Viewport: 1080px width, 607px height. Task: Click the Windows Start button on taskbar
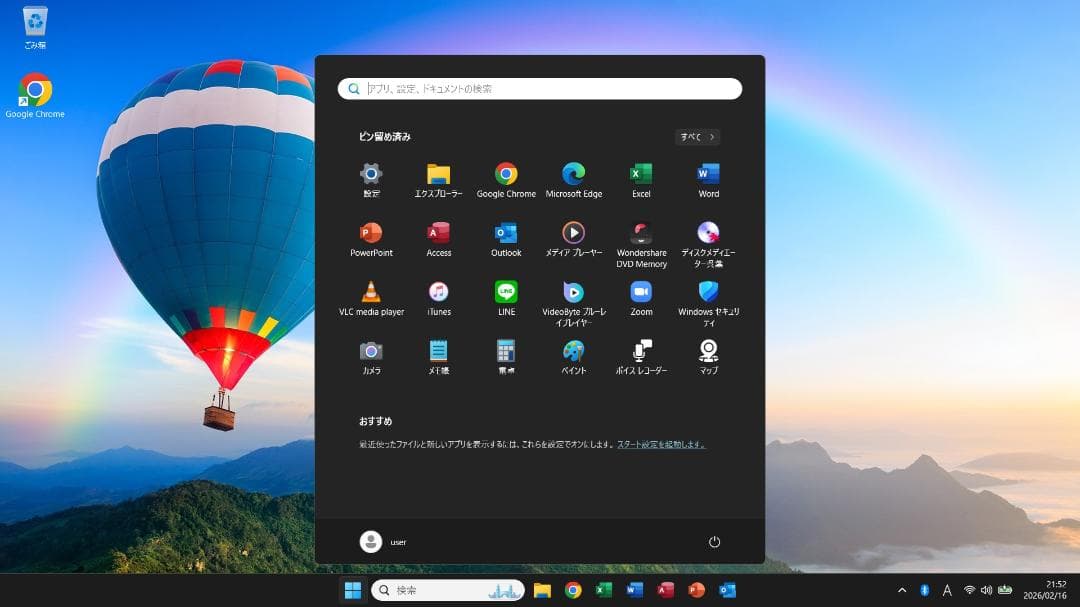353,590
